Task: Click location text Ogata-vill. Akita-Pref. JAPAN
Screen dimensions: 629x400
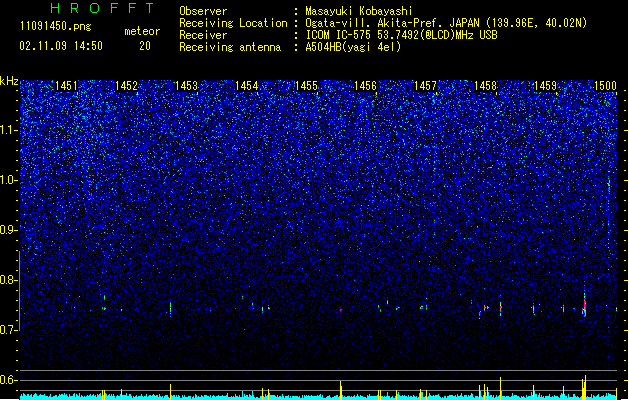Action: coord(392,23)
